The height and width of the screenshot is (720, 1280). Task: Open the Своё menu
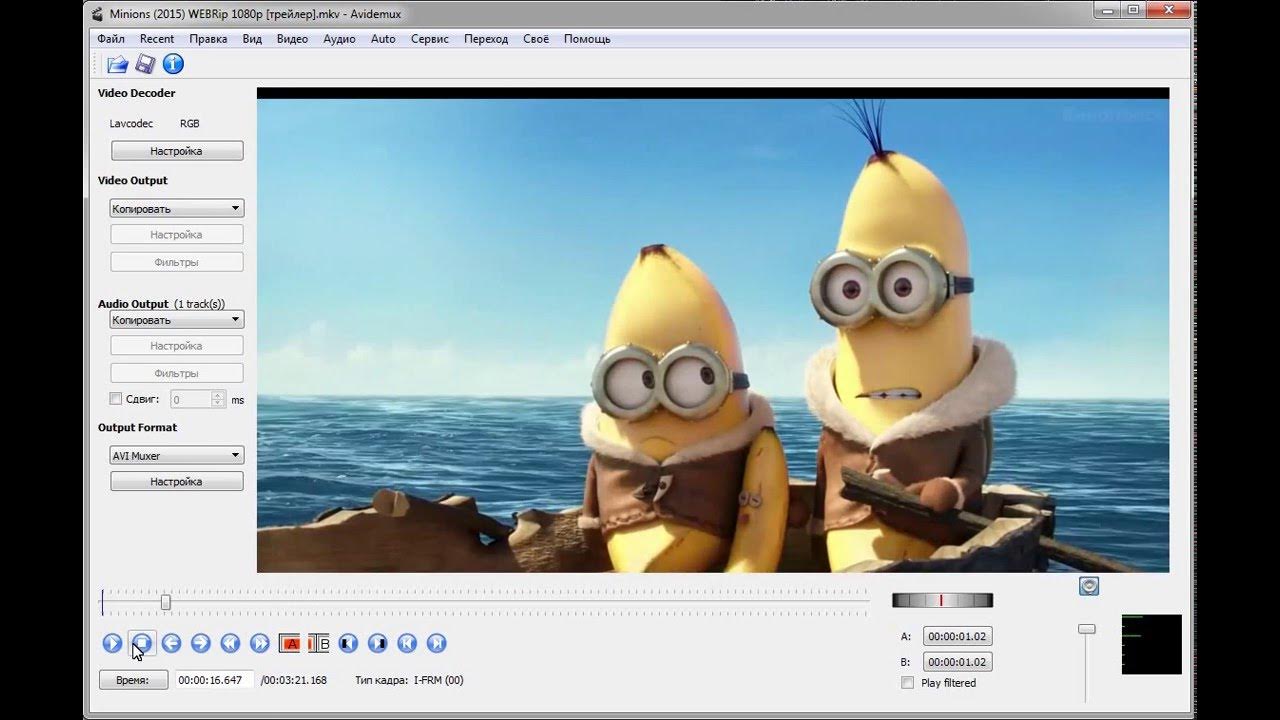536,39
